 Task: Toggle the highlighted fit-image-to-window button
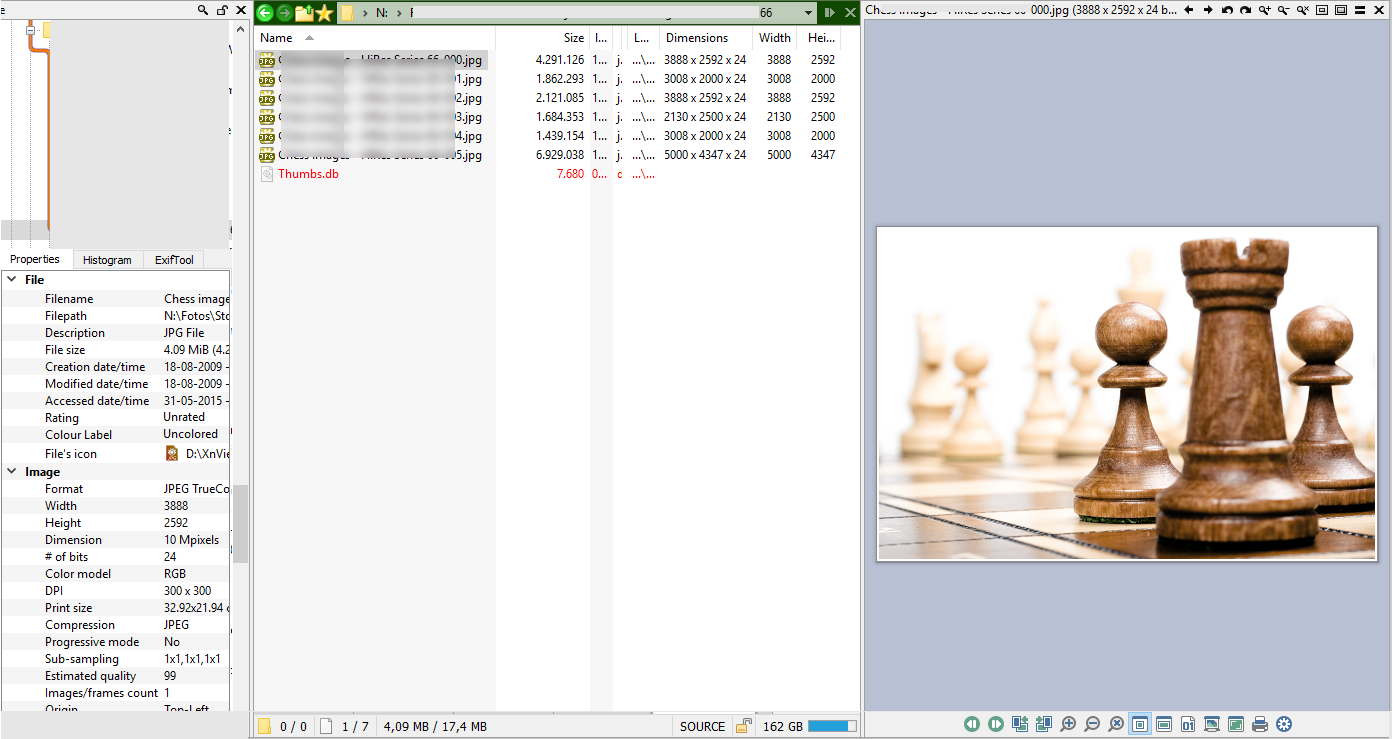(x=1140, y=724)
